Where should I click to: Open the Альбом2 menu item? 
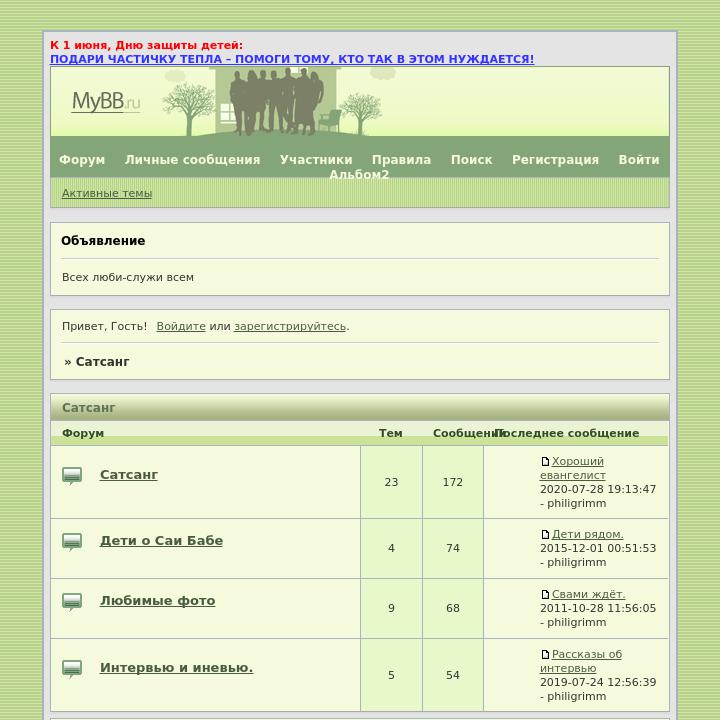(x=359, y=175)
